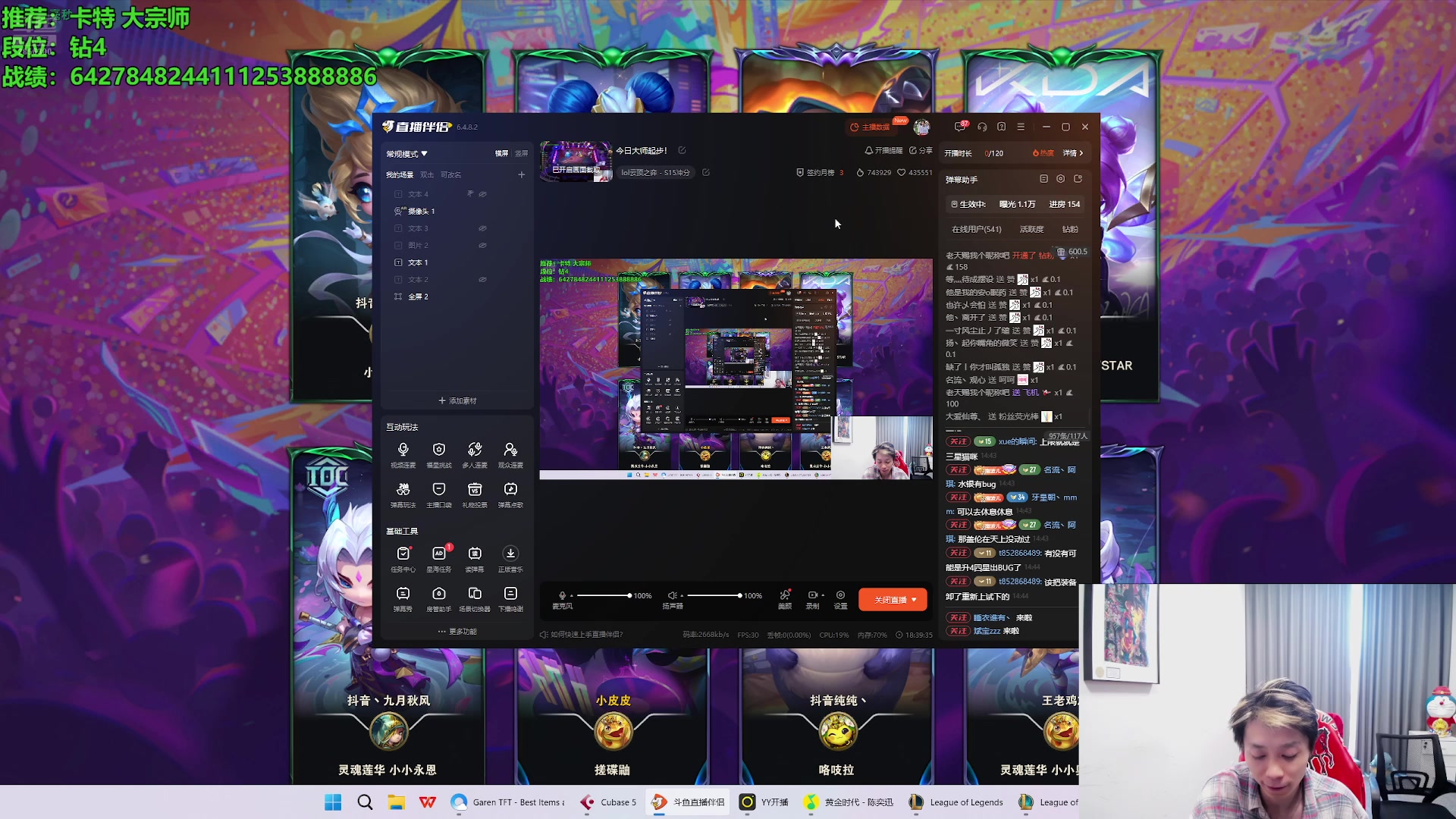Open 签约月榜 monthly ranking link
The image size is (1456, 819).
pos(819,172)
